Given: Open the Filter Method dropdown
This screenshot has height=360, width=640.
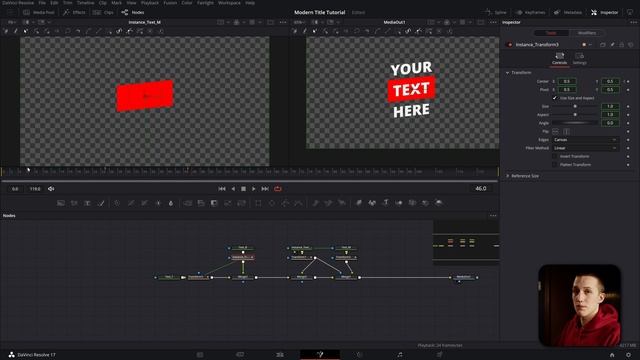Looking at the screenshot, I should click(x=585, y=148).
